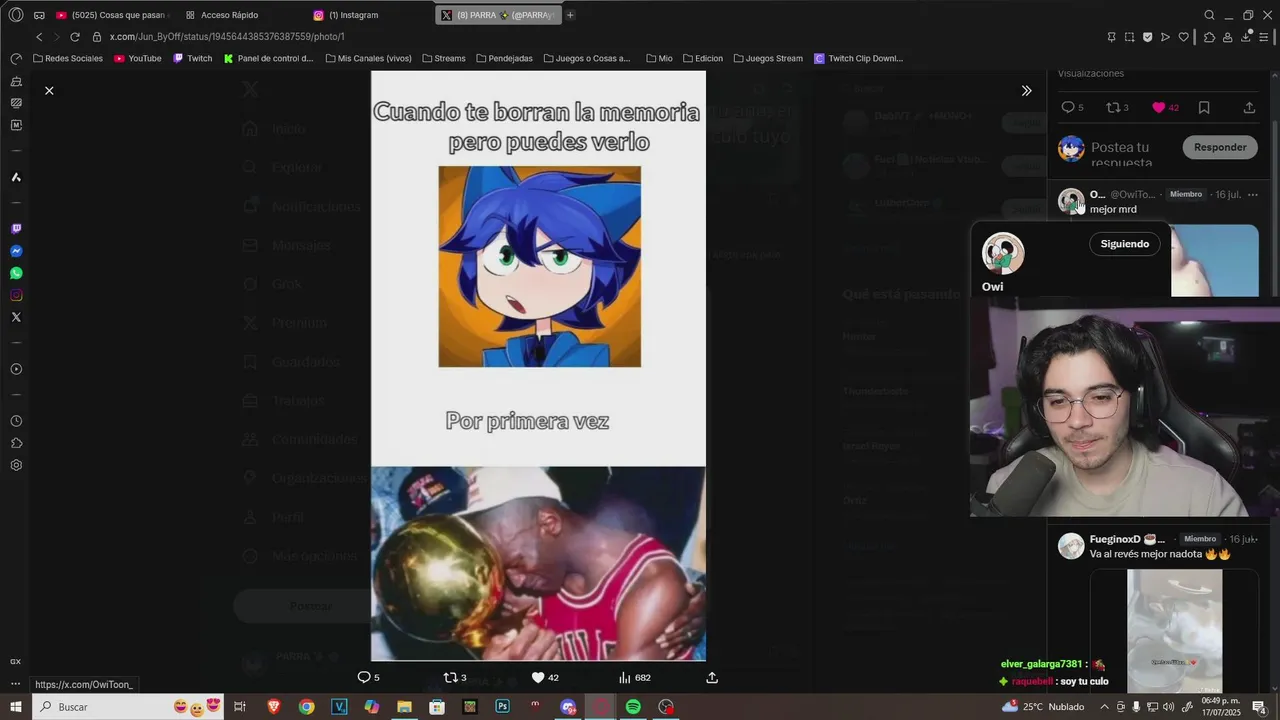Close the photo viewer with the X

(x=49, y=91)
